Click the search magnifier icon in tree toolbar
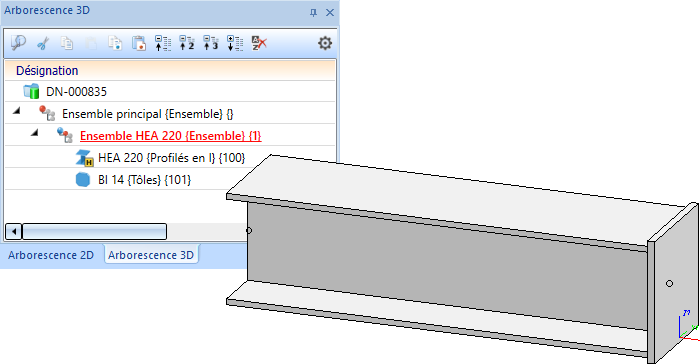 point(18,43)
